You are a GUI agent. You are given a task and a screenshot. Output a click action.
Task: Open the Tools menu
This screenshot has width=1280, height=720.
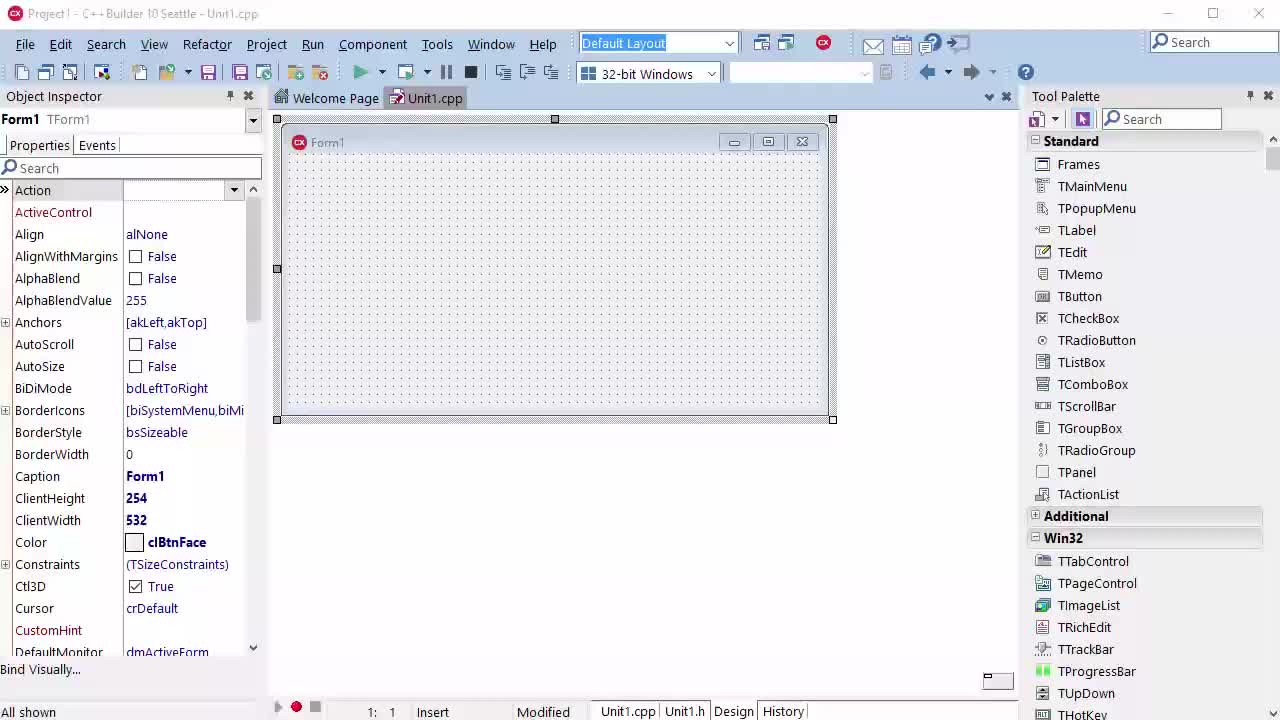(437, 44)
